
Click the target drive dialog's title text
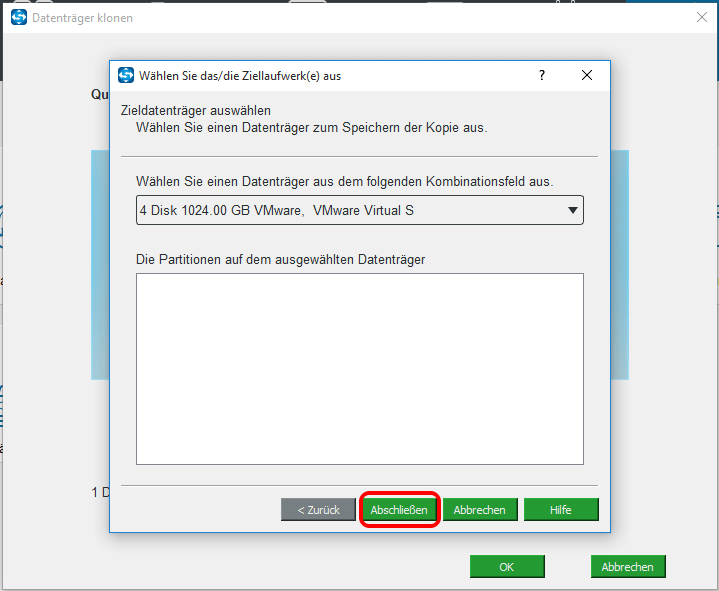pos(240,76)
